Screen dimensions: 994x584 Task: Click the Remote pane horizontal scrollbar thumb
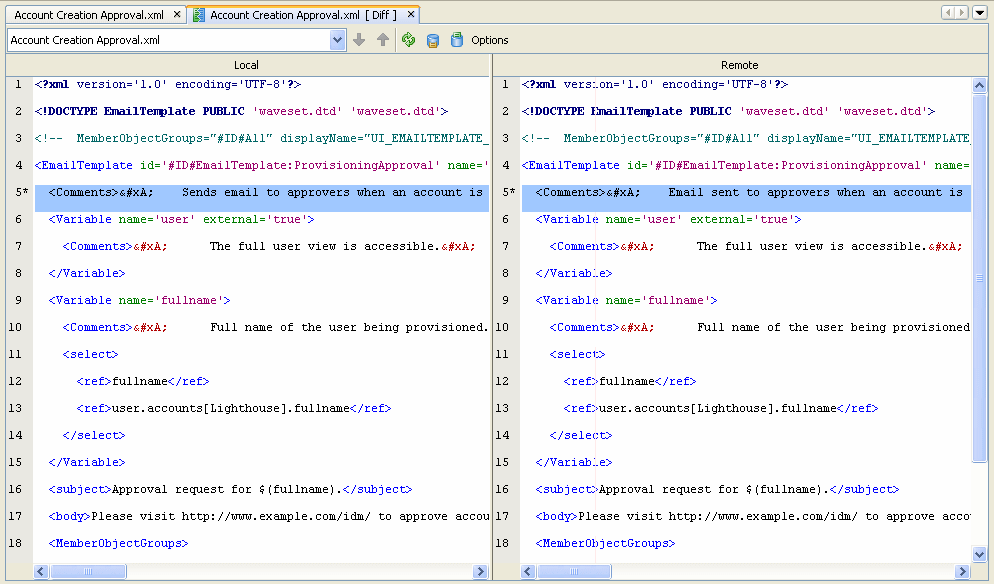(x=574, y=571)
